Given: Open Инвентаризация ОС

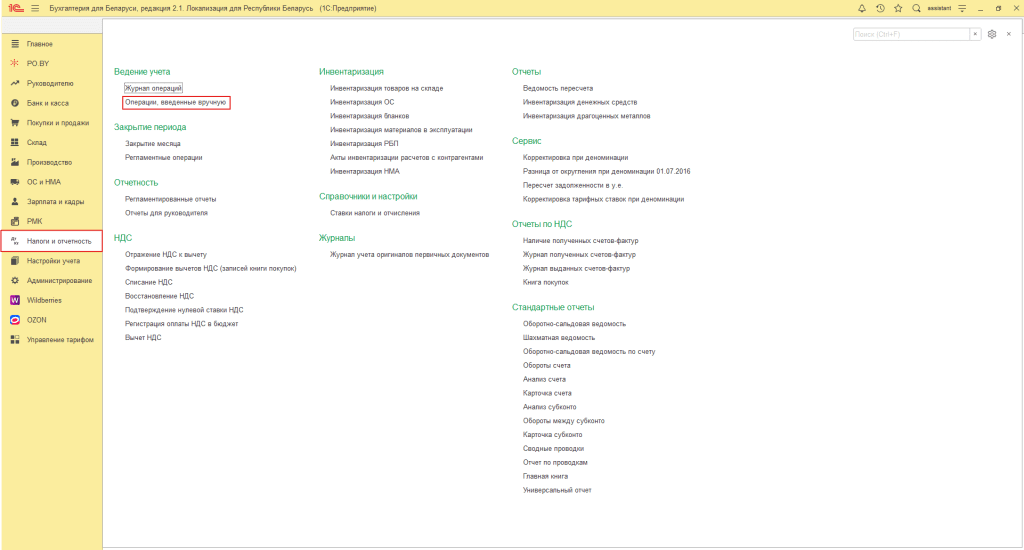Looking at the screenshot, I should (x=362, y=102).
